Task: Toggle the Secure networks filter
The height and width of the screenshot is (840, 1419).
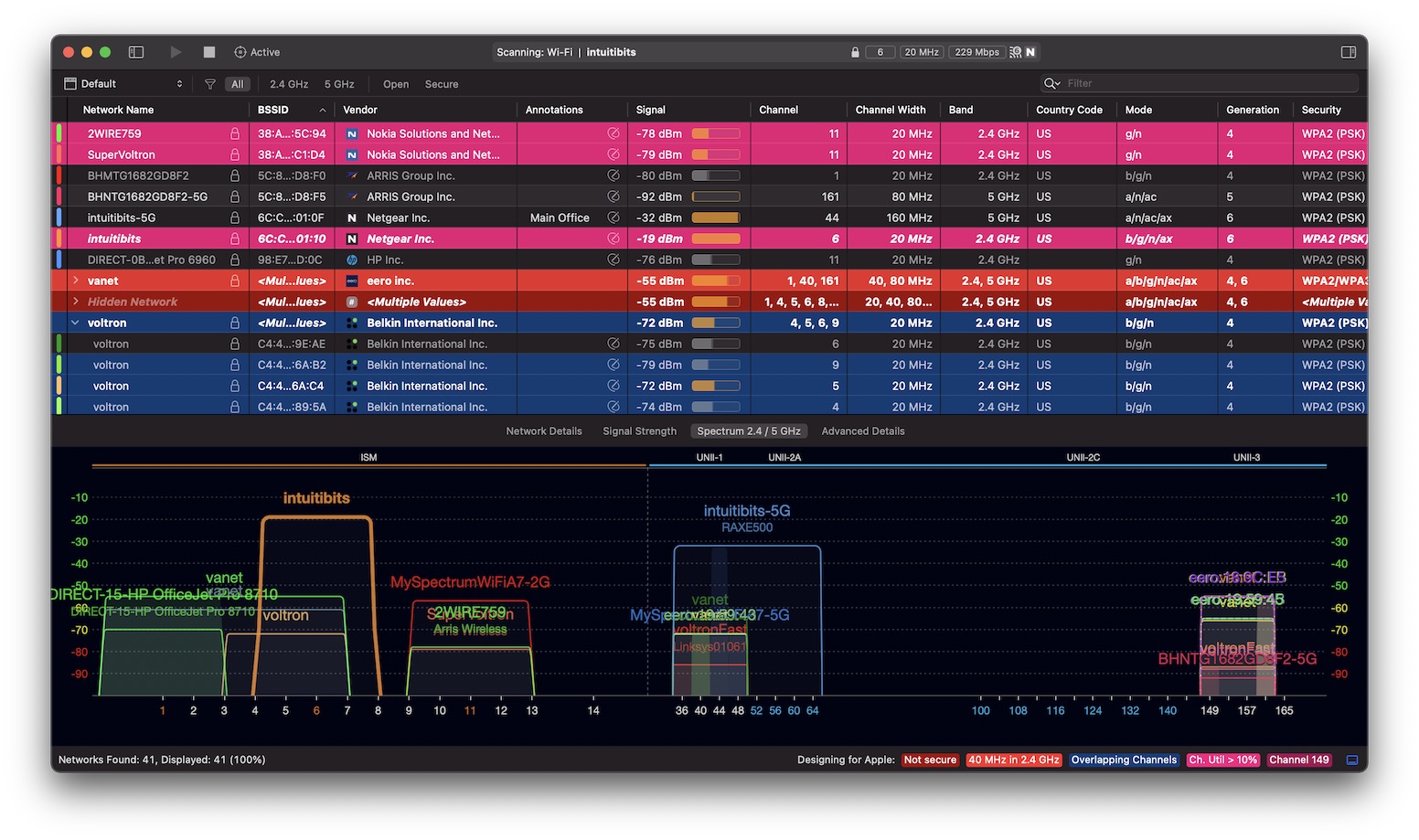Action: 442,84
